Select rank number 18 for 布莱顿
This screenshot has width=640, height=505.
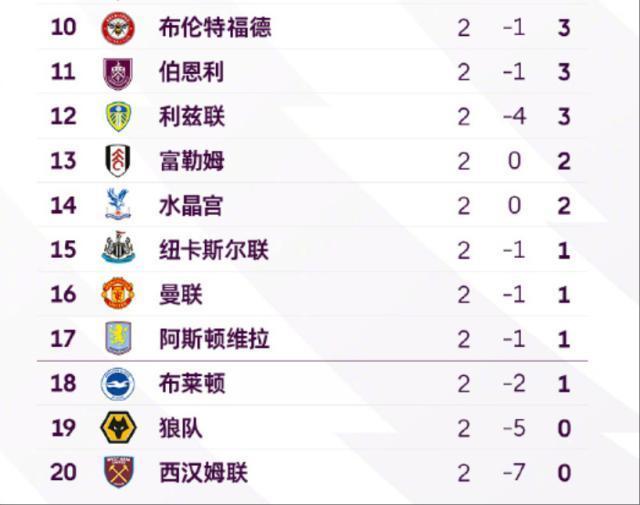pos(63,384)
